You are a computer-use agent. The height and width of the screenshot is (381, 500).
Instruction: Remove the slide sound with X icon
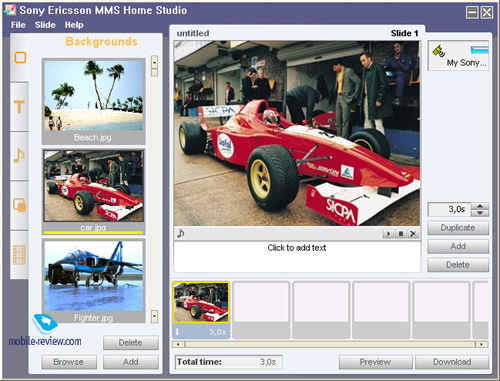tap(413, 234)
